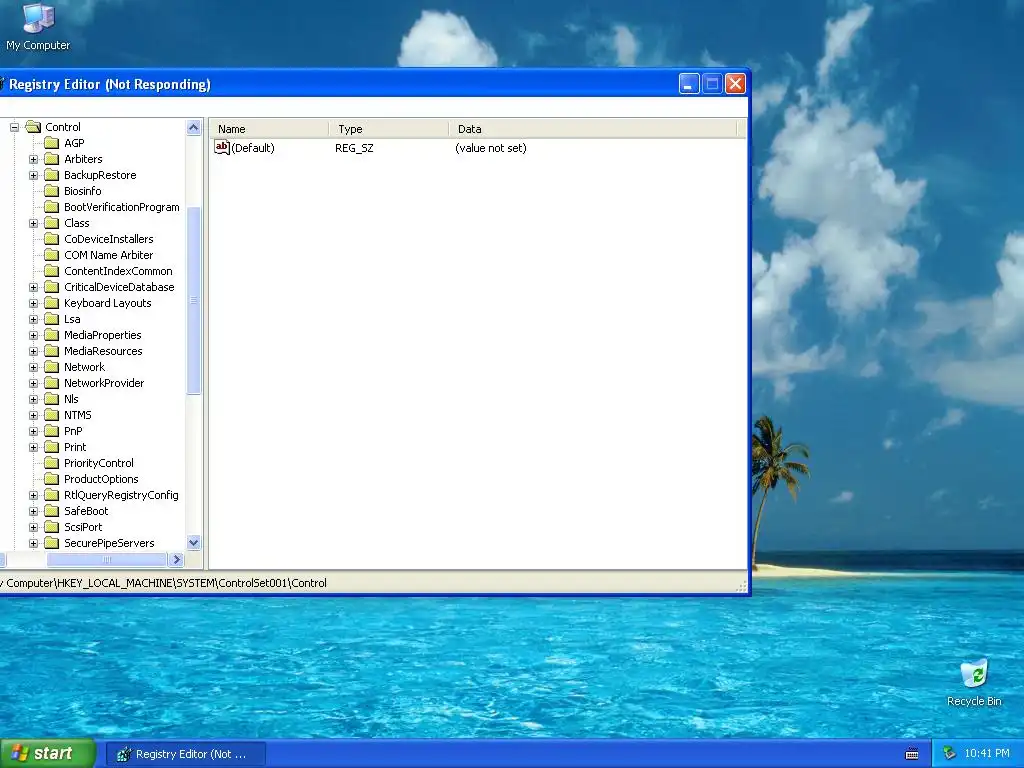Viewport: 1024px width, 768px height.
Task: Expand the ScsiPort key
Action: pyautogui.click(x=33, y=527)
